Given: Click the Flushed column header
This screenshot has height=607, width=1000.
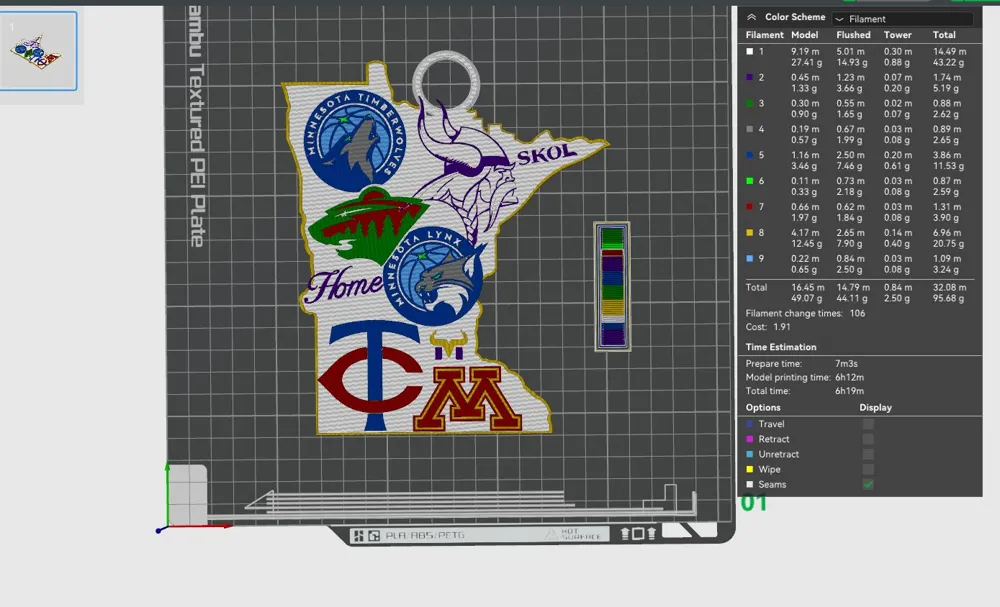Looking at the screenshot, I should pyautogui.click(x=853, y=35).
